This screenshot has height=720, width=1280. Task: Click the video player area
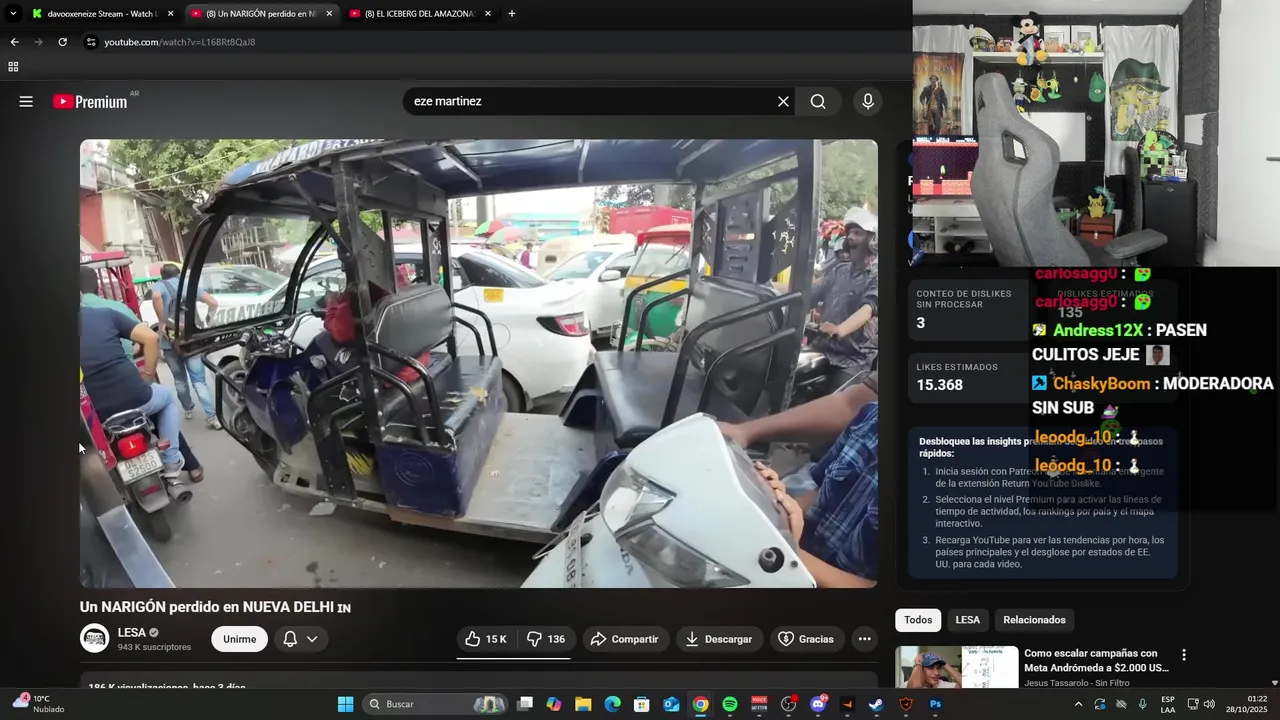[x=479, y=363]
